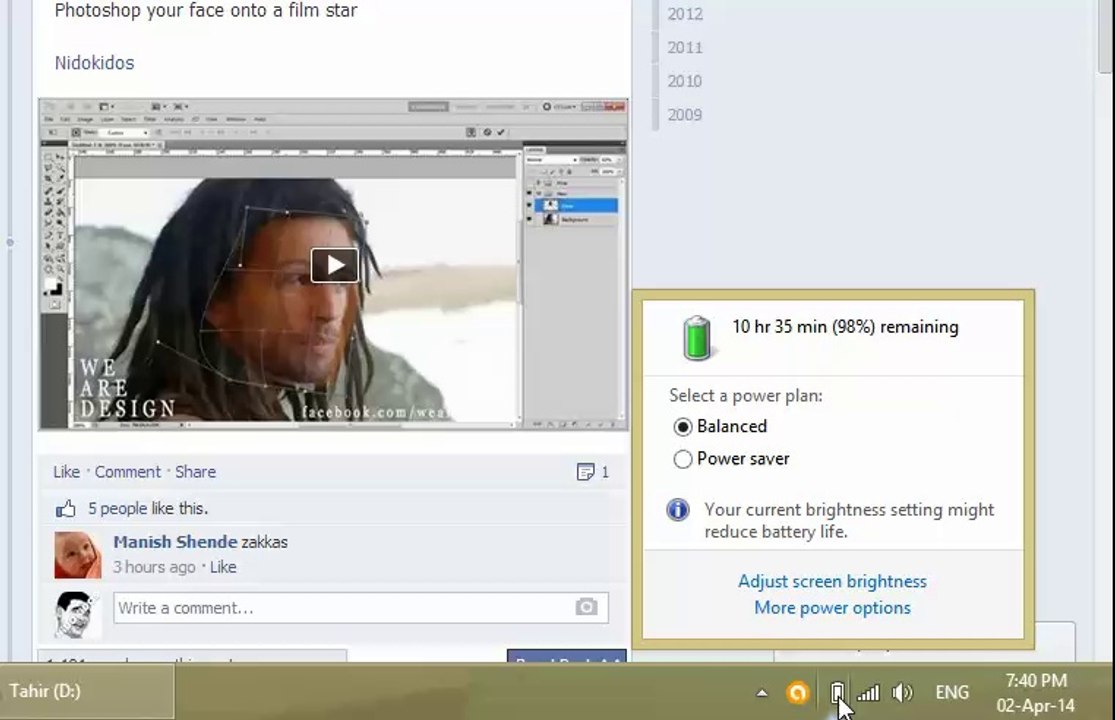Attach a photo using camera icon
The image size is (1115, 720).
coord(586,607)
